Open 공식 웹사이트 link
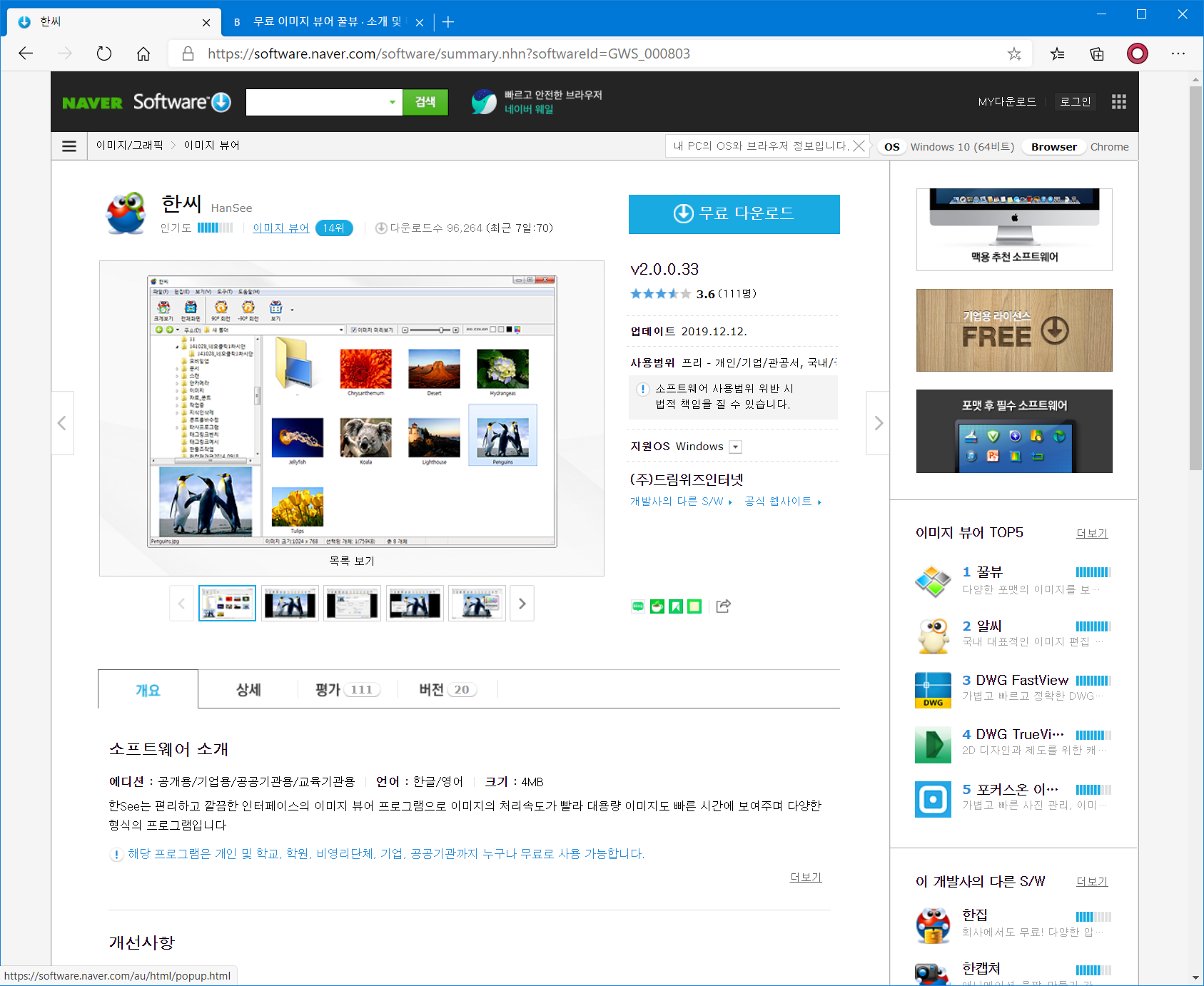The height and width of the screenshot is (986, 1204). 783,502
